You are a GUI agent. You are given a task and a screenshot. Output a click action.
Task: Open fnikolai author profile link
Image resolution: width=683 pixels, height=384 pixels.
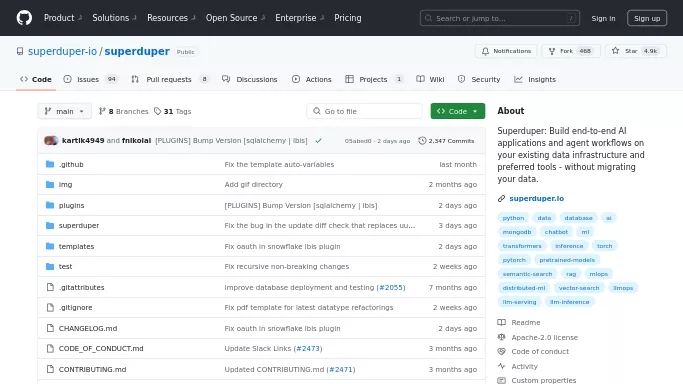136,141
